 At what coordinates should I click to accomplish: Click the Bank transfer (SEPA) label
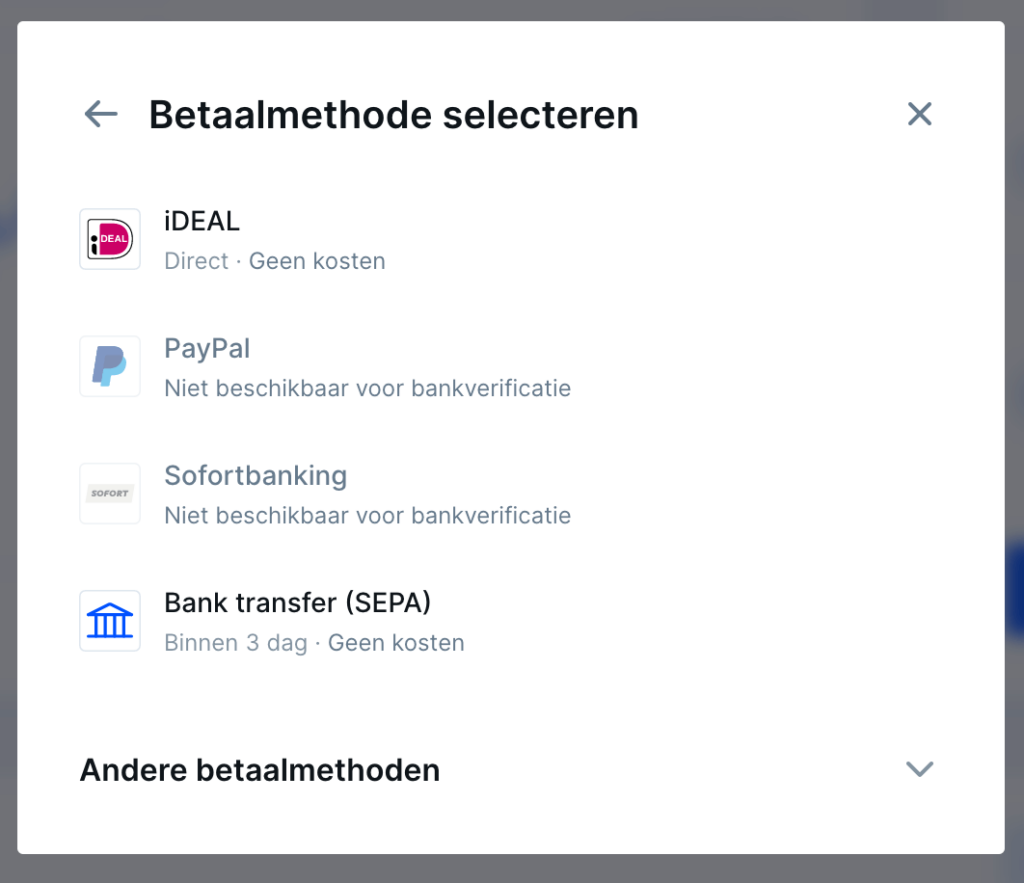point(297,603)
